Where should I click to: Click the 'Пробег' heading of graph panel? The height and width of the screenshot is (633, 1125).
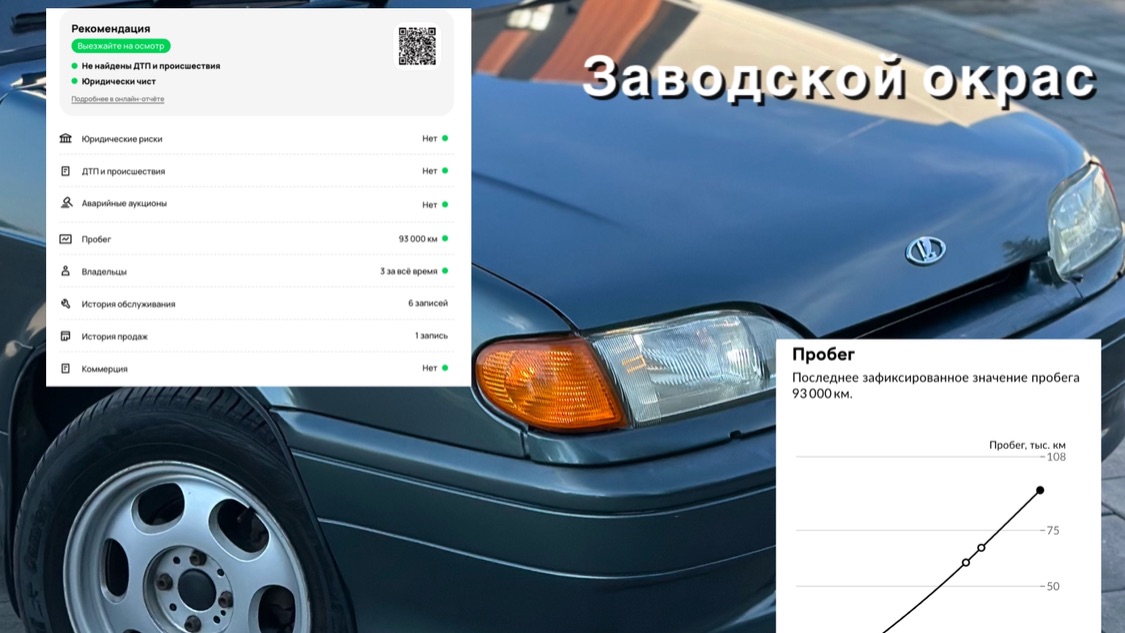pyautogui.click(x=823, y=355)
